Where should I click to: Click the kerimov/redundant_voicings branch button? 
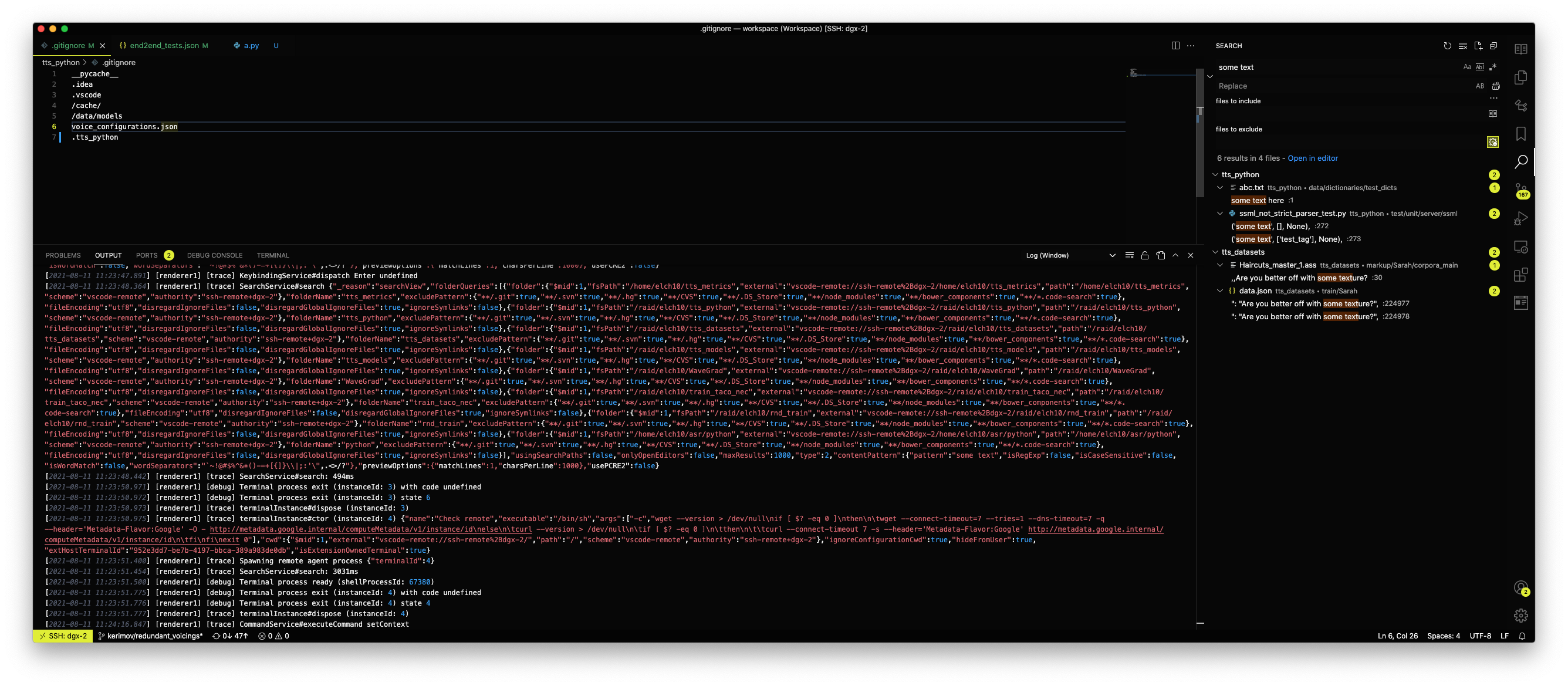(150, 636)
